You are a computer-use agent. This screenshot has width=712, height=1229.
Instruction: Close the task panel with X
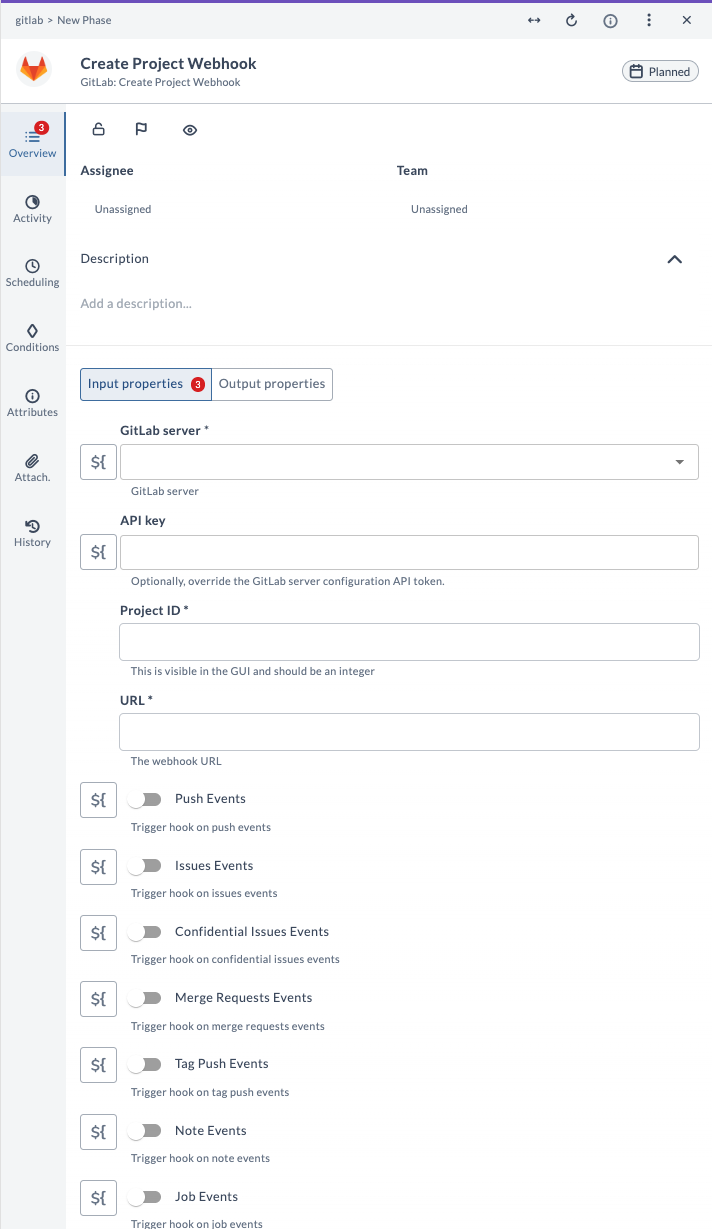pos(687,20)
